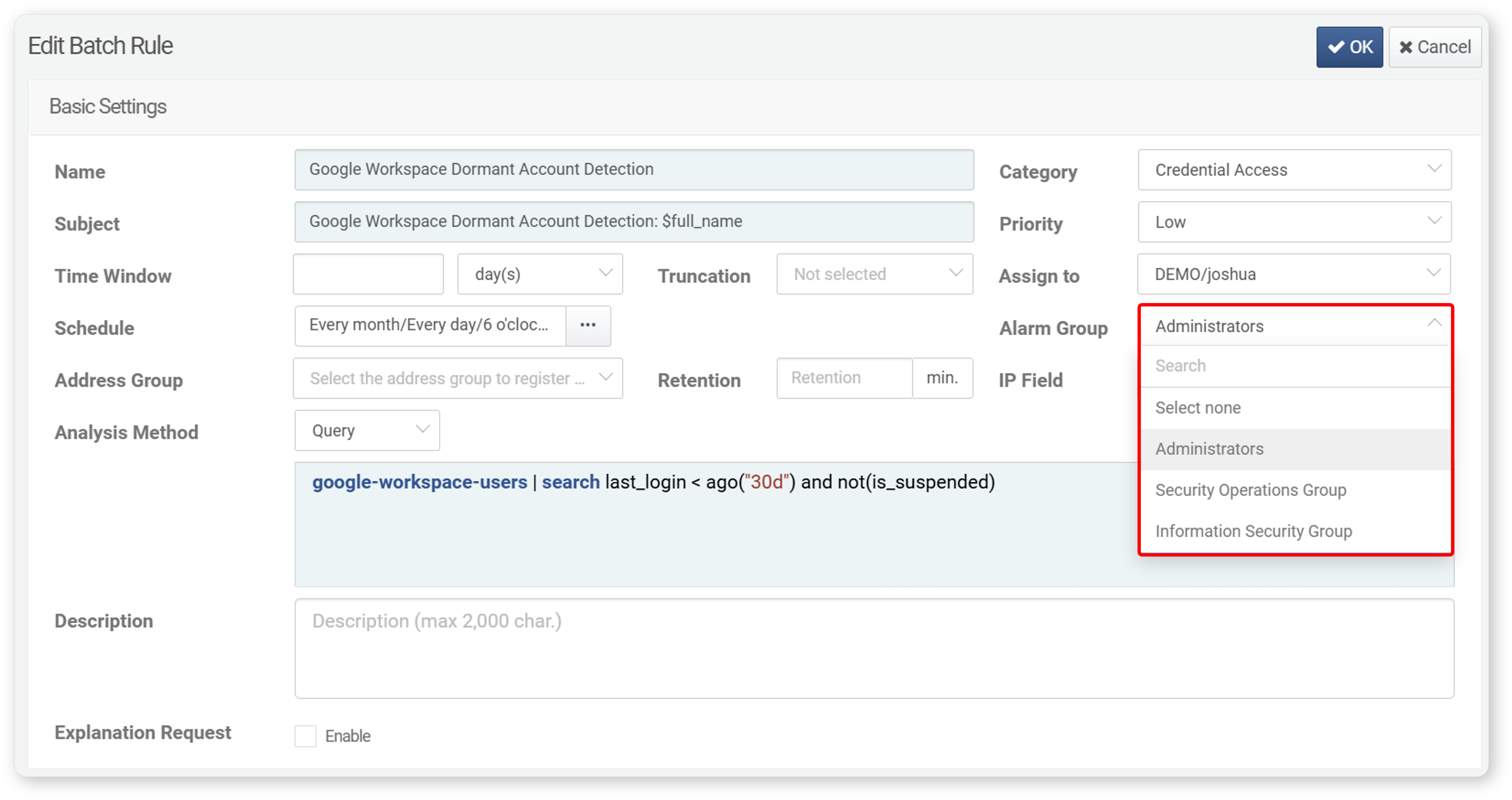1512x800 pixels.
Task: Collapse the Alarm Group Administrators dropdown
Action: point(1295,326)
